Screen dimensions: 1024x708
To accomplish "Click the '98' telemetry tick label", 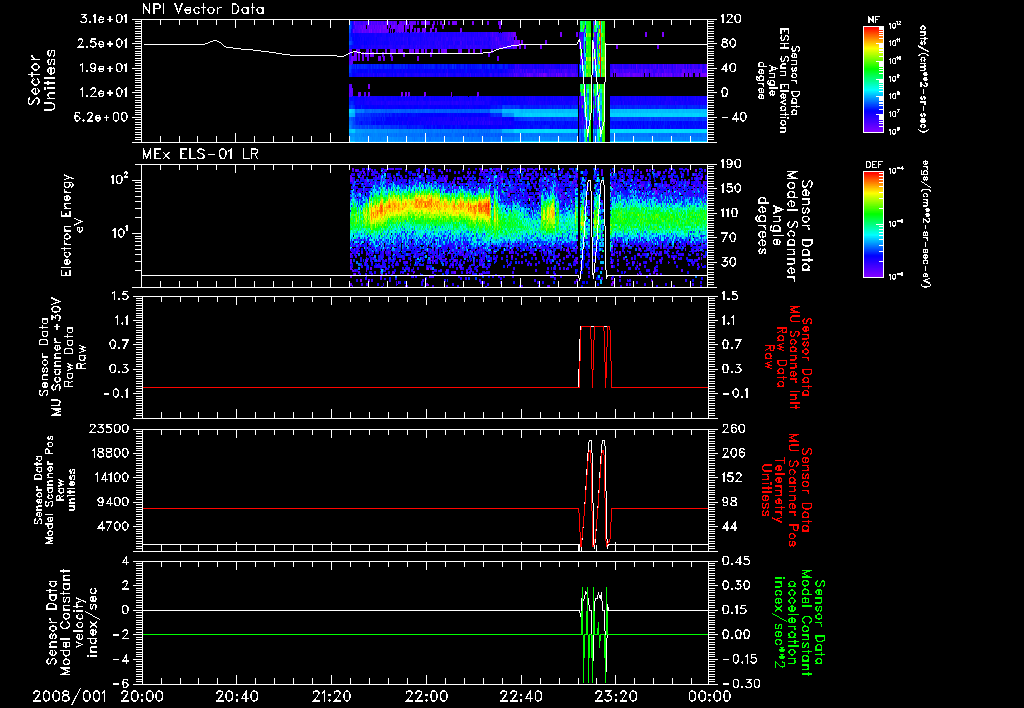I will click(730, 502).
